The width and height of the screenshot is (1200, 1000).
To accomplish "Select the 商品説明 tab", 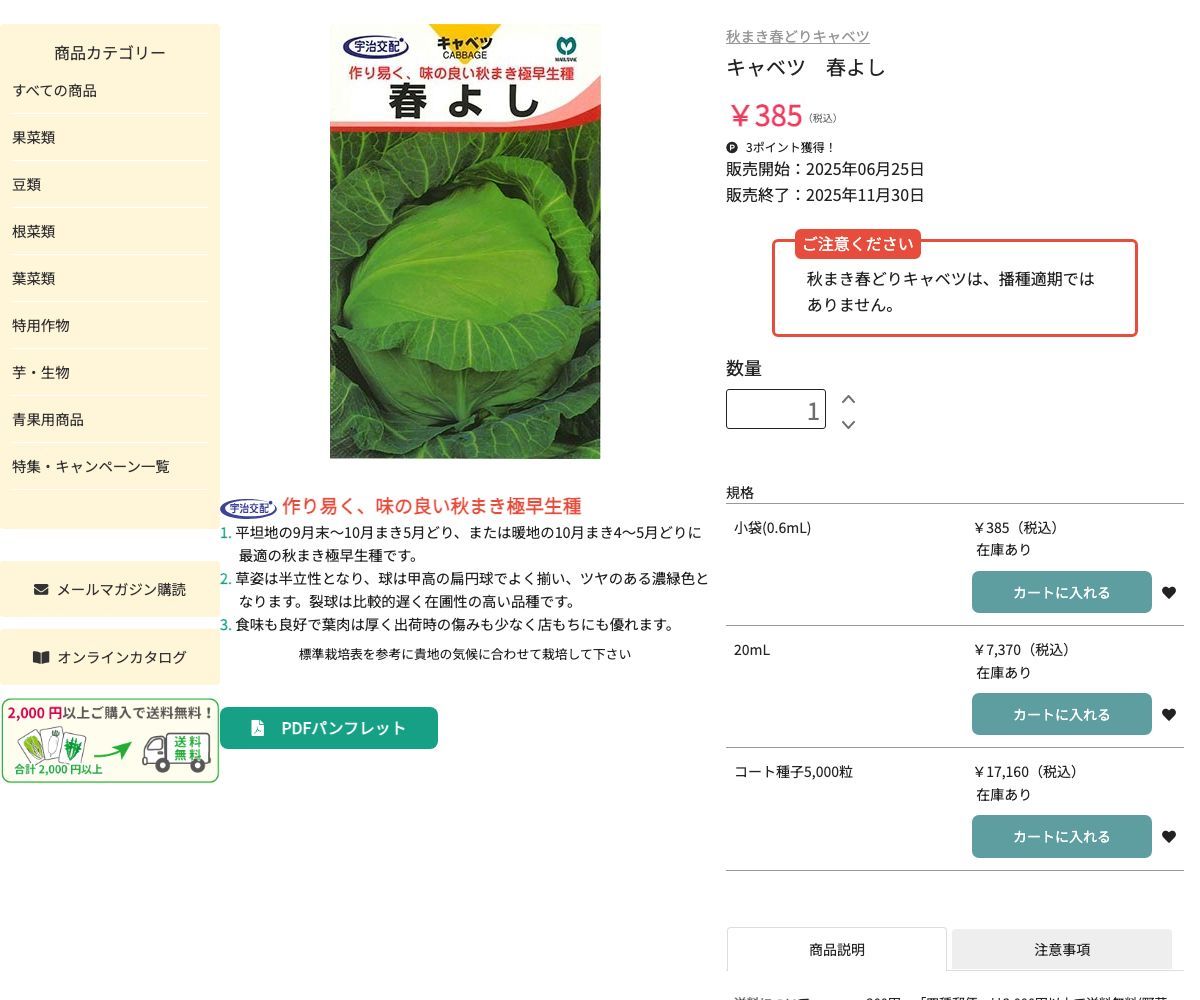I will pos(836,949).
